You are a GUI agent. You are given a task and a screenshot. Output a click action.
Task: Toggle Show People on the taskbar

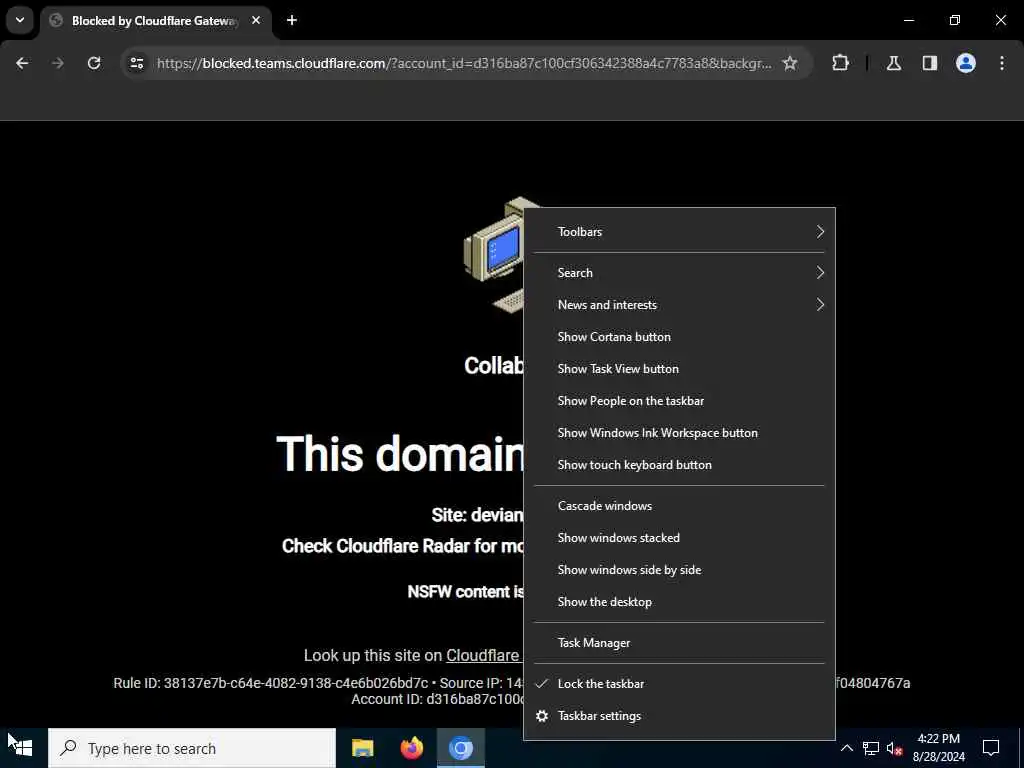tap(679, 401)
